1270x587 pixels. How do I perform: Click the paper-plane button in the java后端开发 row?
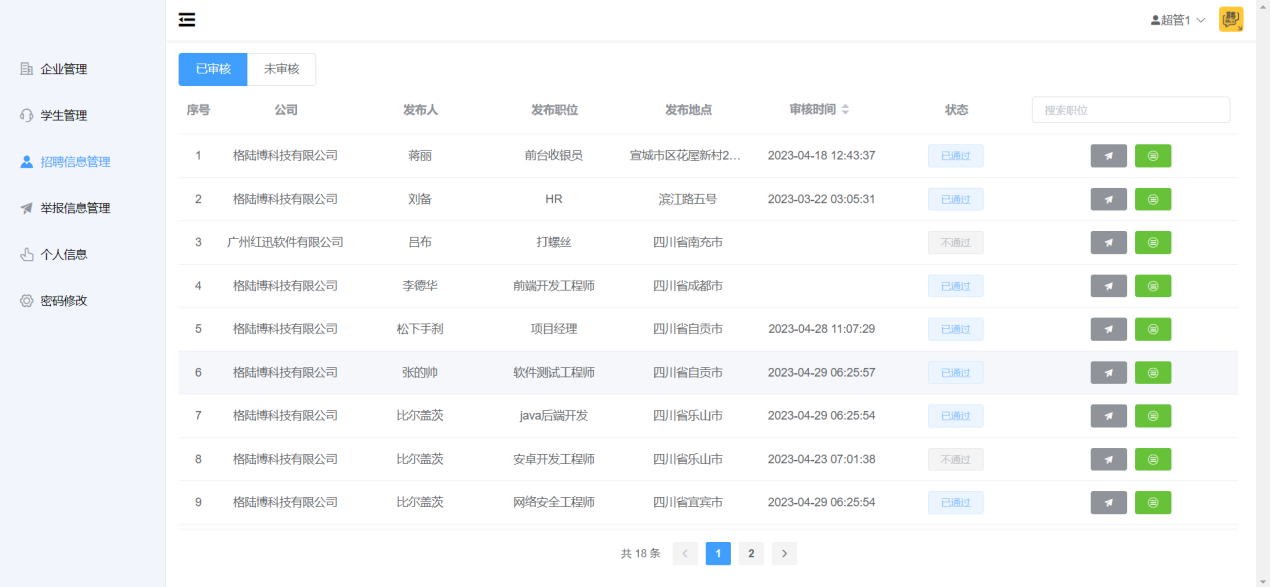click(1108, 415)
